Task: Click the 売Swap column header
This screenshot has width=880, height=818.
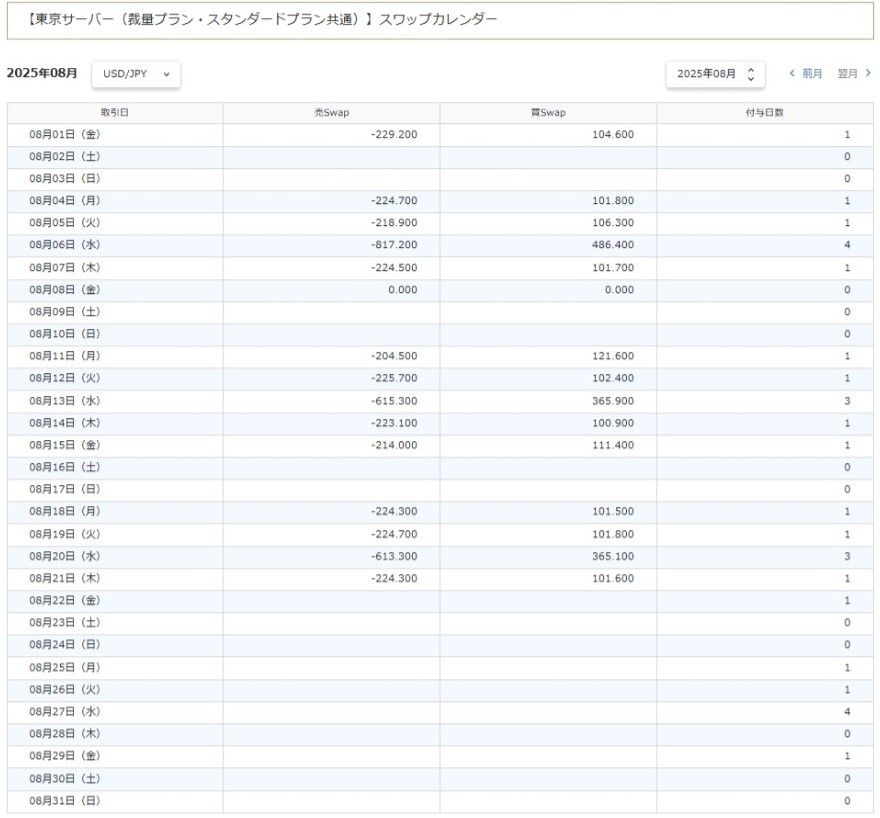Action: coord(332,113)
